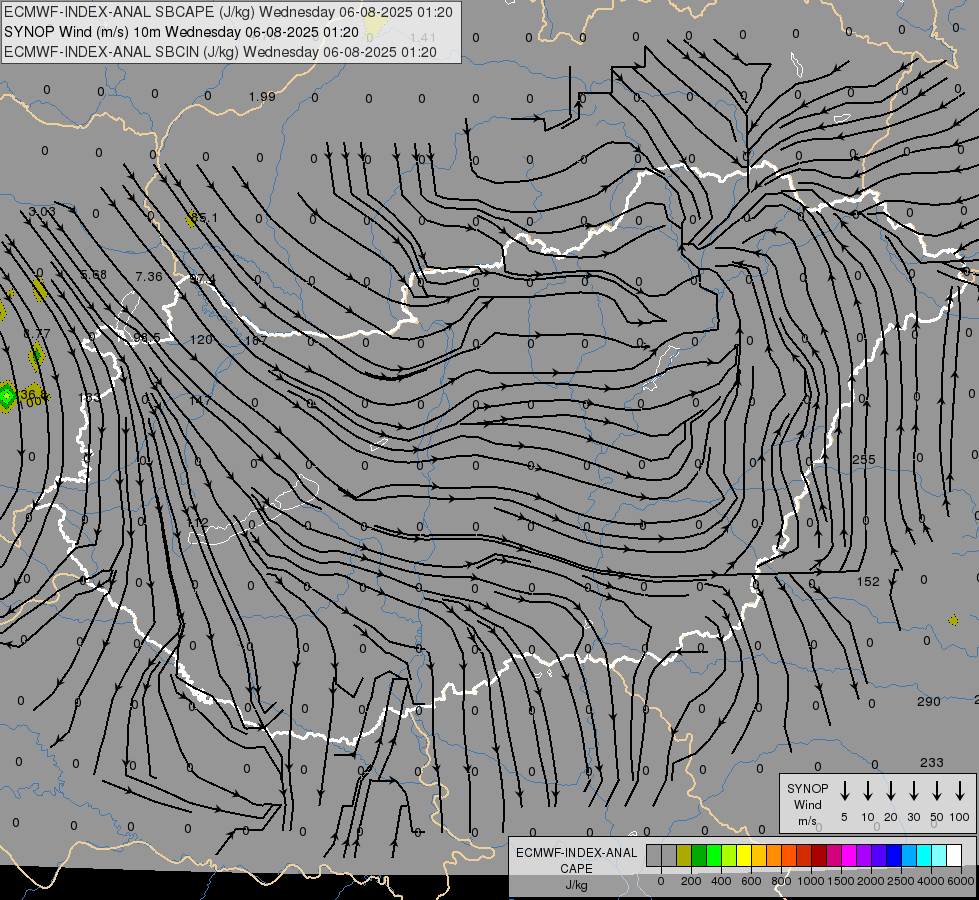Image resolution: width=979 pixels, height=900 pixels.
Task: Click the SYNOP label in the wind legend
Action: 807,789
